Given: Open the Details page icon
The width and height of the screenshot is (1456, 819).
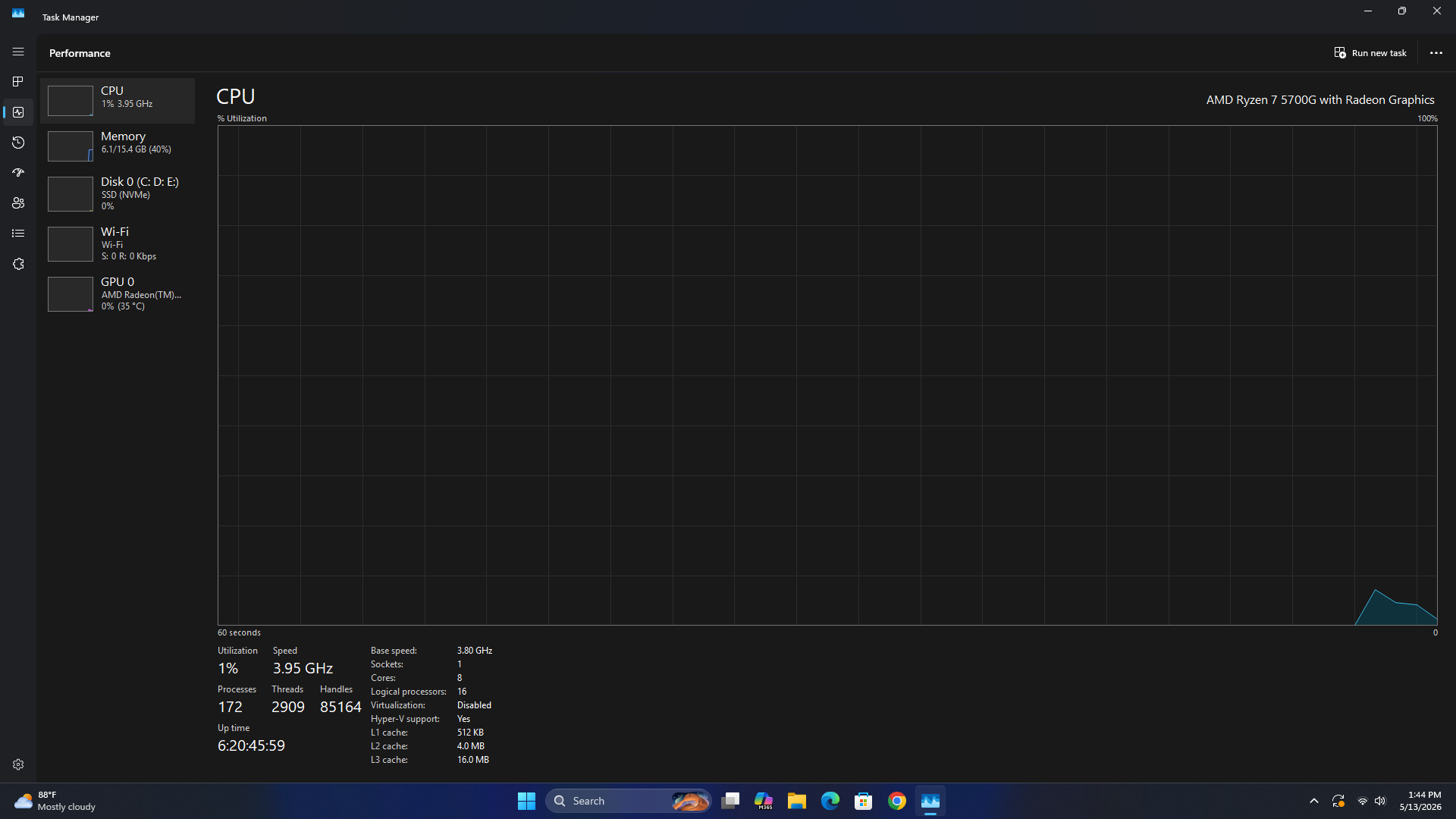Looking at the screenshot, I should [18, 234].
